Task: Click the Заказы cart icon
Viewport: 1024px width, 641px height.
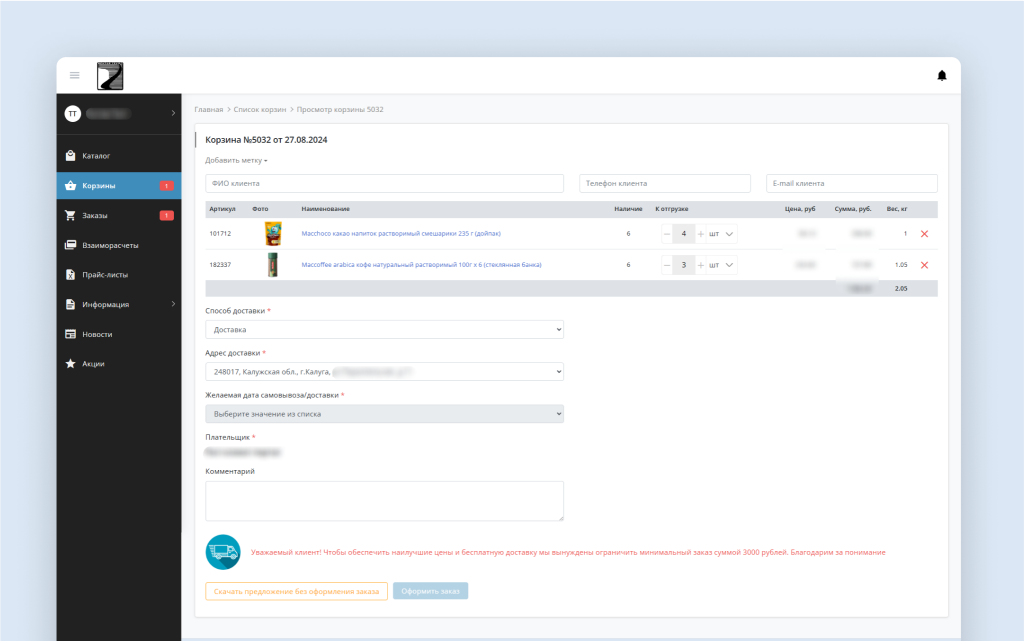Action: pos(71,215)
